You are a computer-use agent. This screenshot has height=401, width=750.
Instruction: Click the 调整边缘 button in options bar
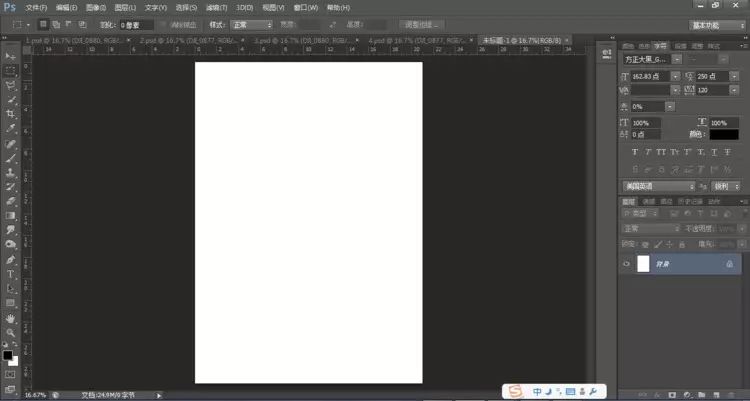point(421,24)
